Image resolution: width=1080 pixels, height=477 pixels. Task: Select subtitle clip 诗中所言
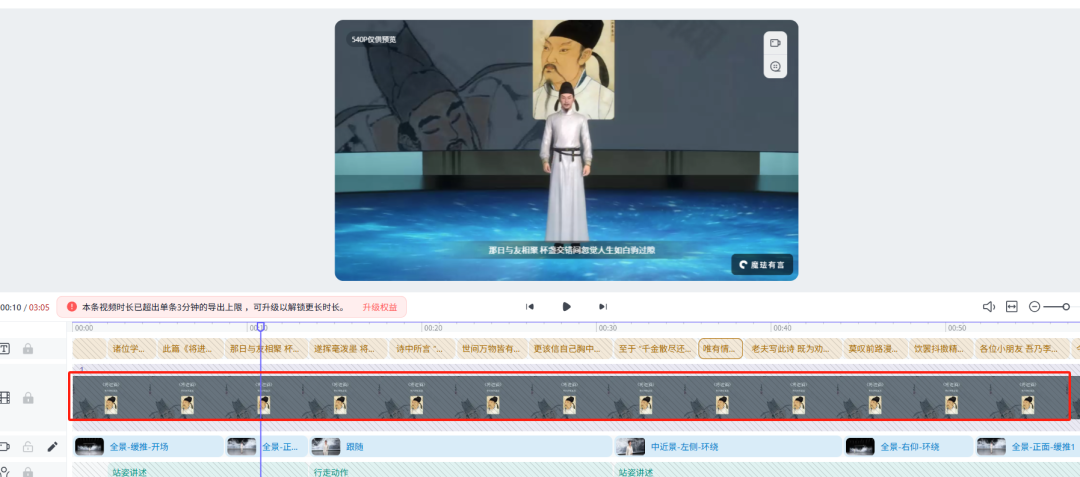423,349
